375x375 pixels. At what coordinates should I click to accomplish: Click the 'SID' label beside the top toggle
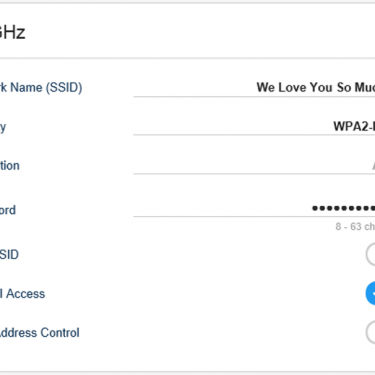(x=9, y=254)
